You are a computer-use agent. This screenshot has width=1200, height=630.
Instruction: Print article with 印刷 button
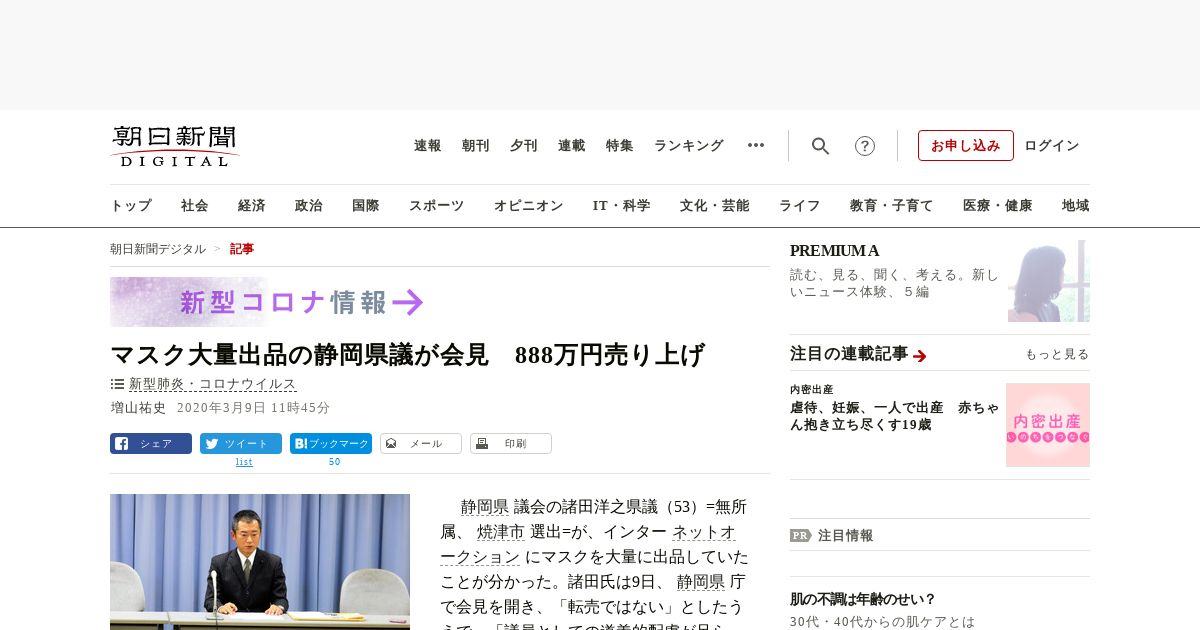point(511,443)
